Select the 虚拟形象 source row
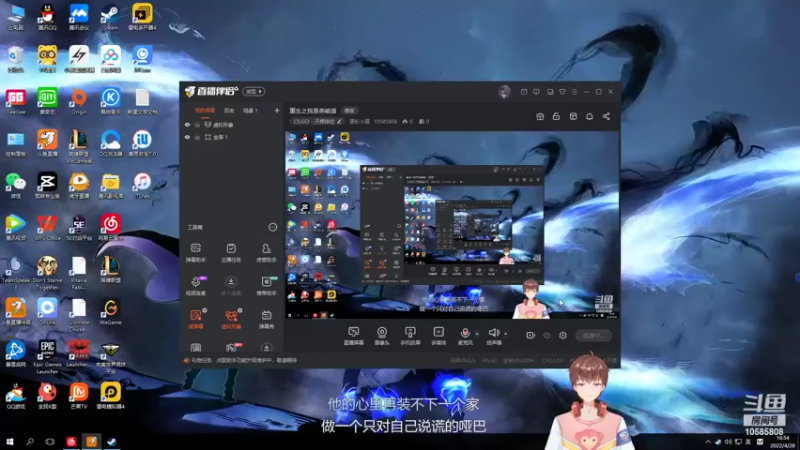800x450 pixels. pyautogui.click(x=231, y=124)
